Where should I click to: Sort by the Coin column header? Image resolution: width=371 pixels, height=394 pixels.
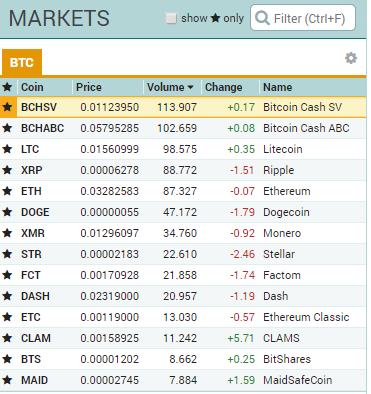click(x=32, y=87)
